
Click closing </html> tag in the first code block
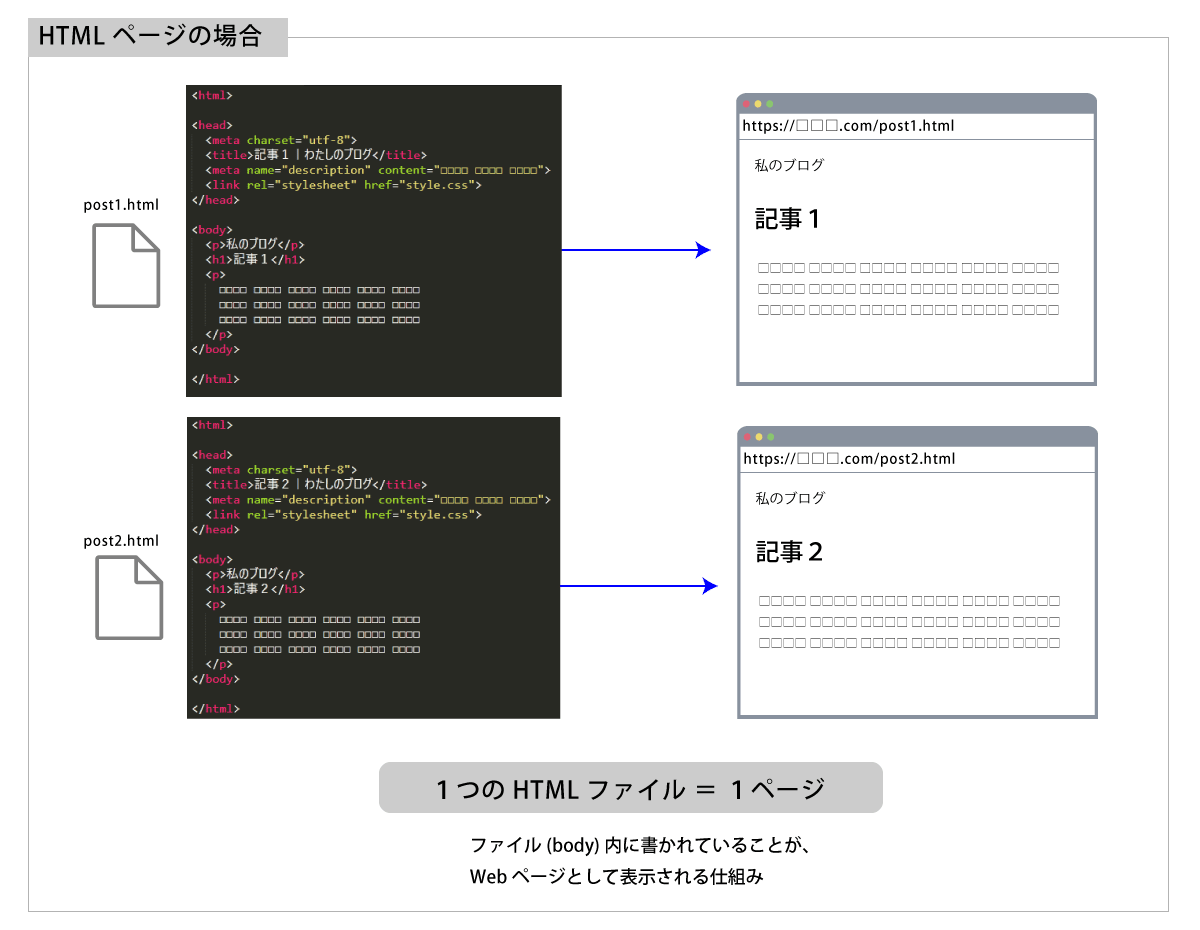(x=216, y=379)
